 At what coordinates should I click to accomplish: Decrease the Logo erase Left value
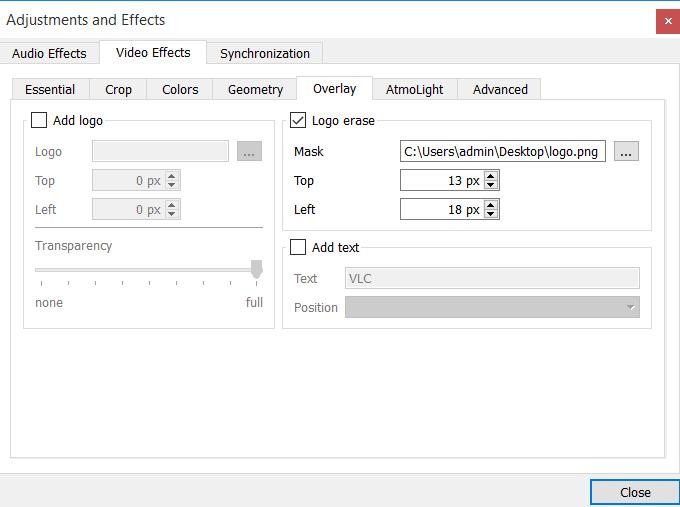coord(491,215)
